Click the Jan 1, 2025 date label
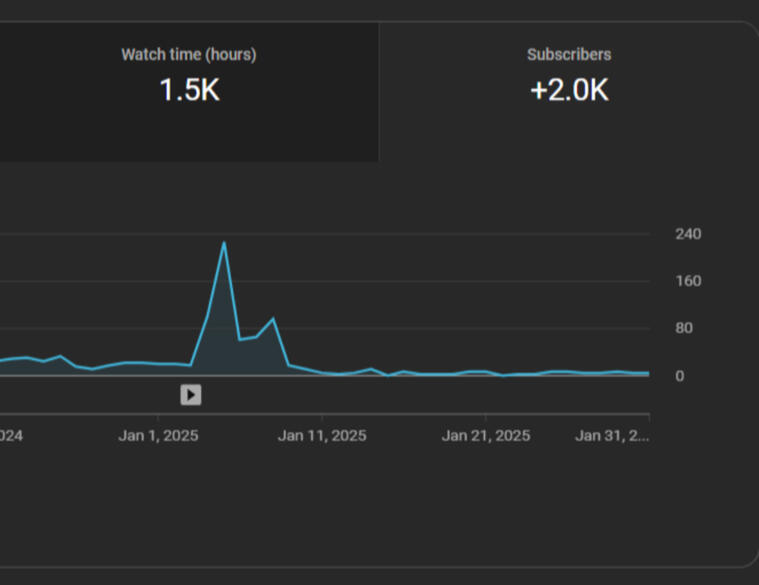This screenshot has height=585, width=759. pos(158,436)
